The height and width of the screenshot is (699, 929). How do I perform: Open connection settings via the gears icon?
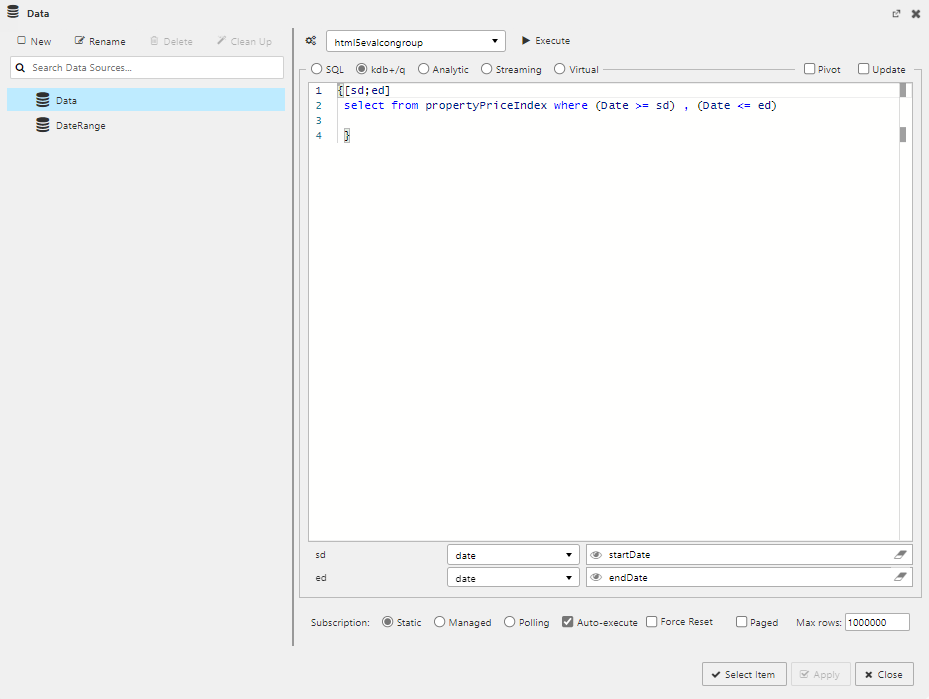pos(311,40)
